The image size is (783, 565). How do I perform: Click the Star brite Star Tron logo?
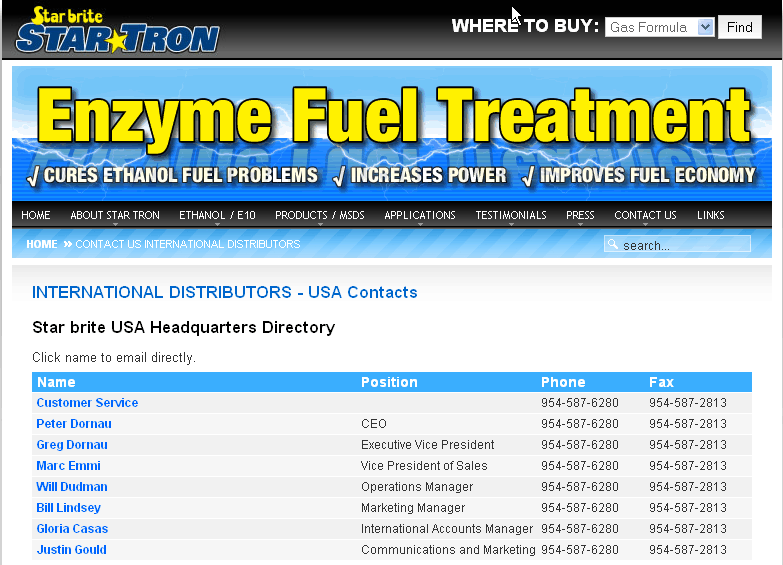pos(118,30)
